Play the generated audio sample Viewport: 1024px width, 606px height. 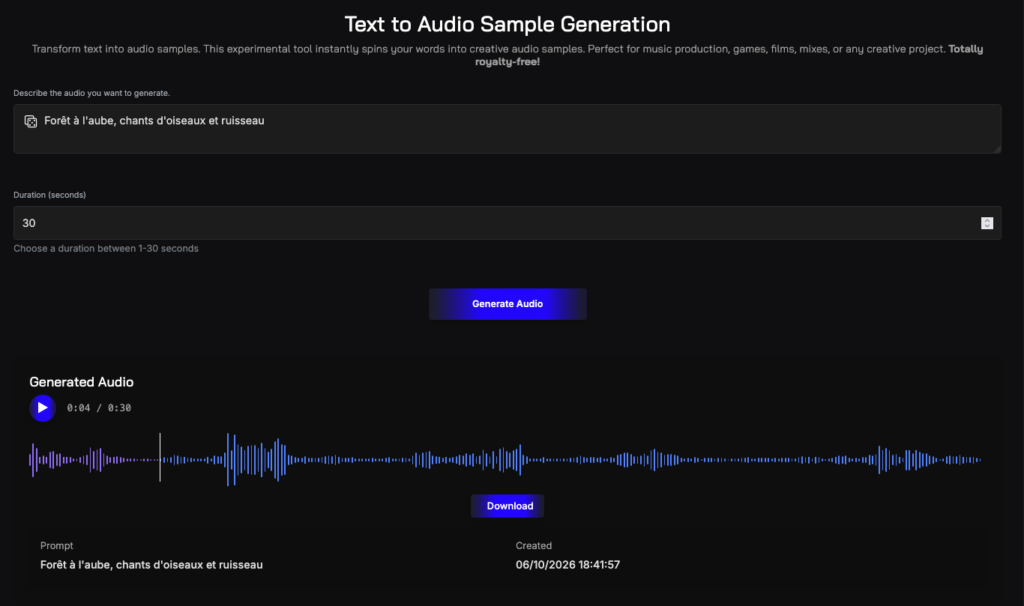point(42,408)
